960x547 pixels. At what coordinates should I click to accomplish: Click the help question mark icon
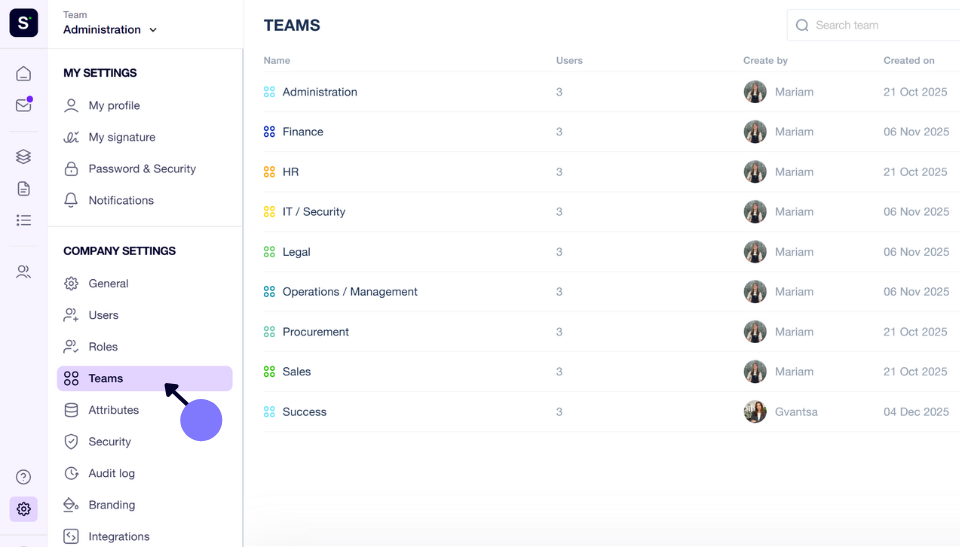click(x=23, y=477)
